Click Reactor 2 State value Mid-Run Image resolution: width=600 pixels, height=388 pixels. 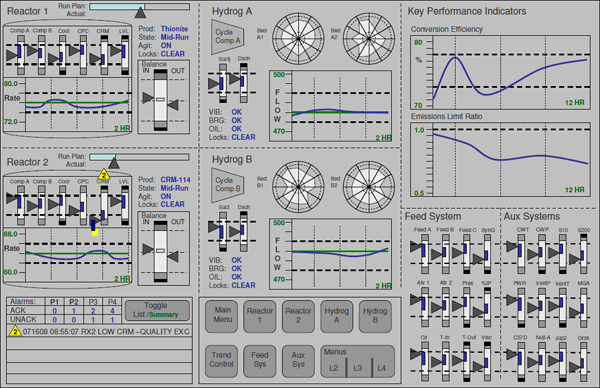pos(174,188)
